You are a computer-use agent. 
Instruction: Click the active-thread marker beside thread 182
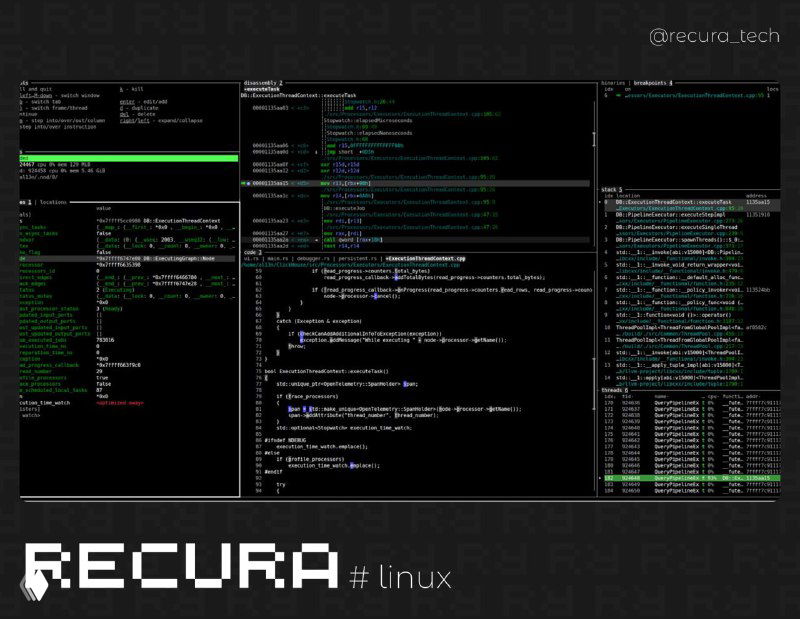[x=599, y=478]
